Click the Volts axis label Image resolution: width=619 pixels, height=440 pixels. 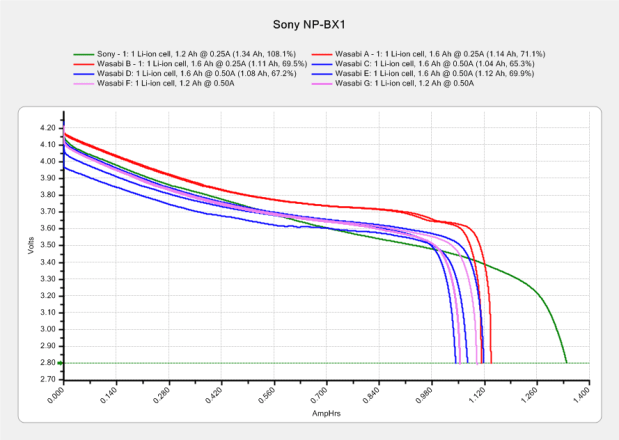pyautogui.click(x=31, y=245)
